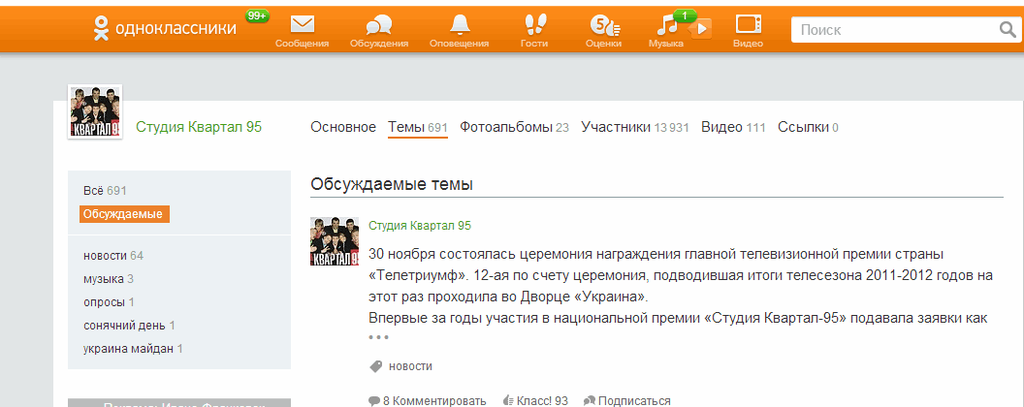Switch to Темы tab
The height and width of the screenshot is (407, 1024).
point(417,127)
